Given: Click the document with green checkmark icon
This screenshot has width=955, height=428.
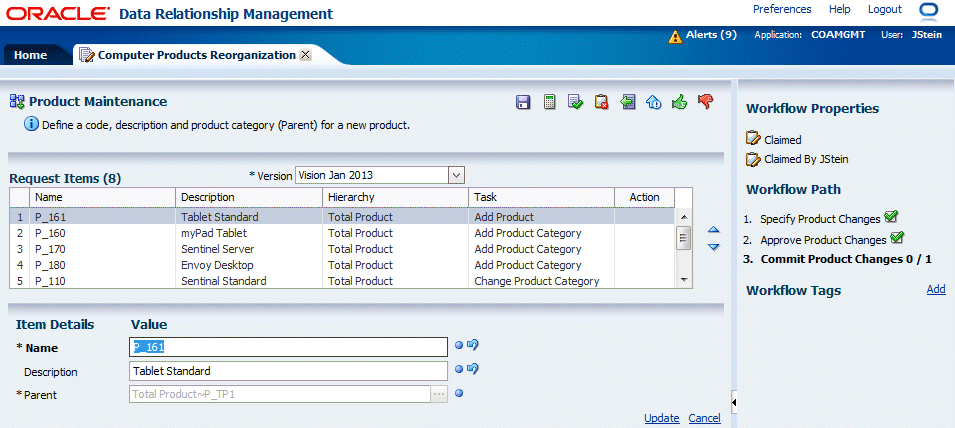Looking at the screenshot, I should (x=575, y=102).
